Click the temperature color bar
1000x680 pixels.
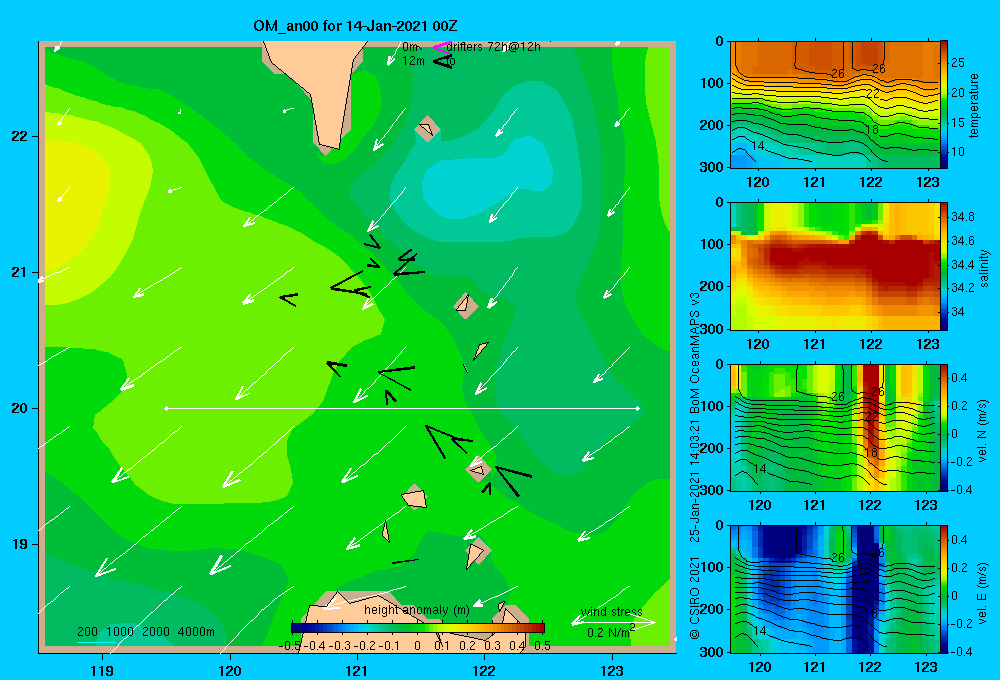tap(944, 105)
